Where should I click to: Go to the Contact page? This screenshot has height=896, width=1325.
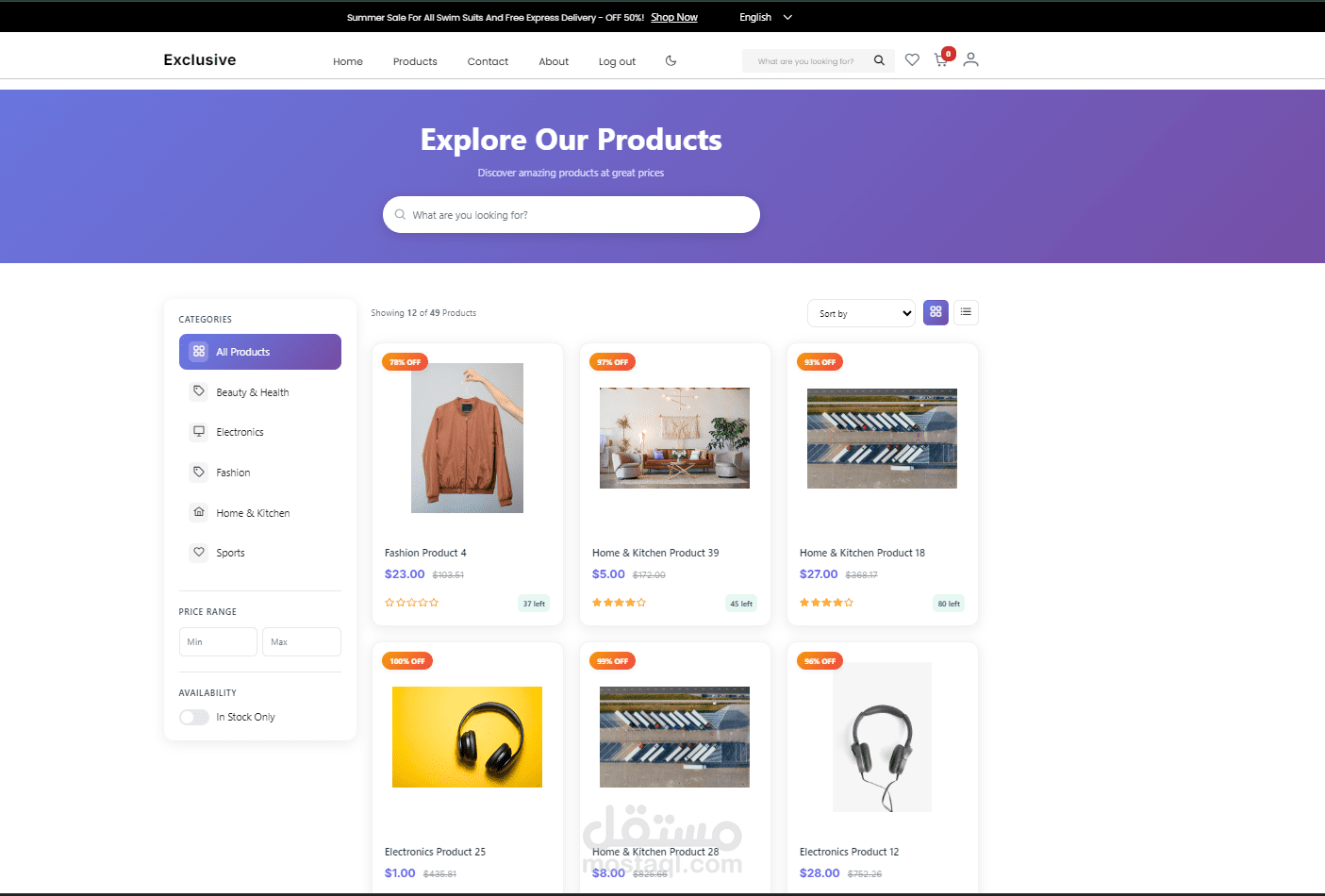click(488, 61)
